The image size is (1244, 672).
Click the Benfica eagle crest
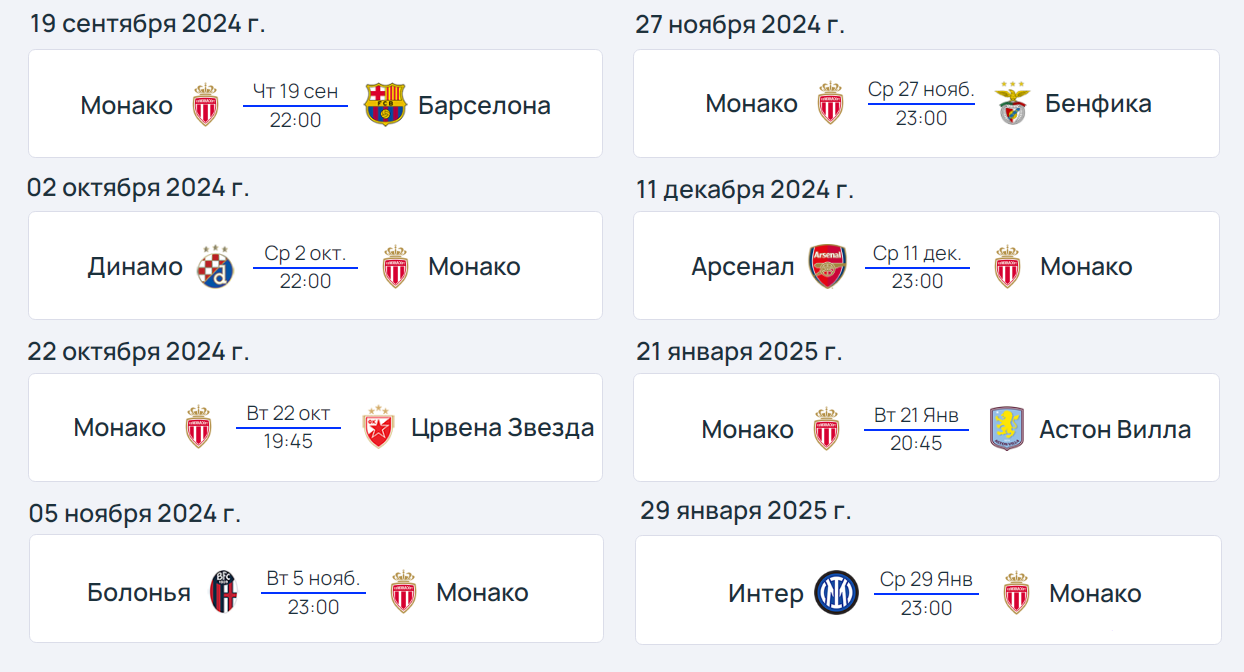point(1012,104)
